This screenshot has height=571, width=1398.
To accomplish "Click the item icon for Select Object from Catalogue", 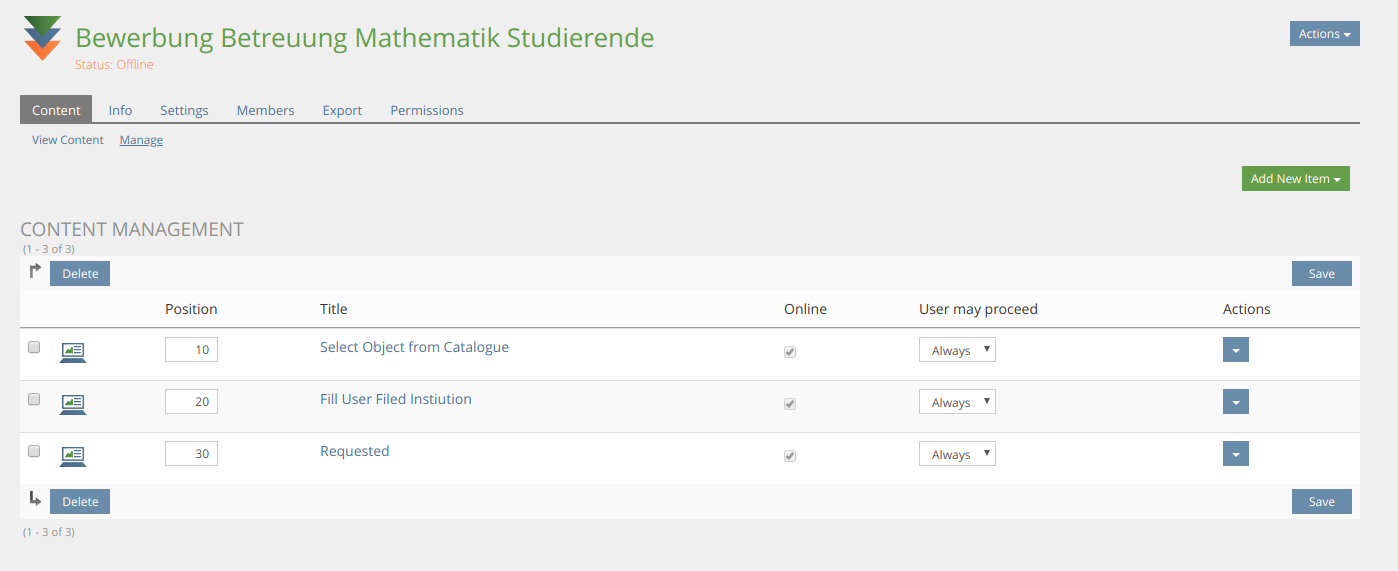I will [x=73, y=351].
